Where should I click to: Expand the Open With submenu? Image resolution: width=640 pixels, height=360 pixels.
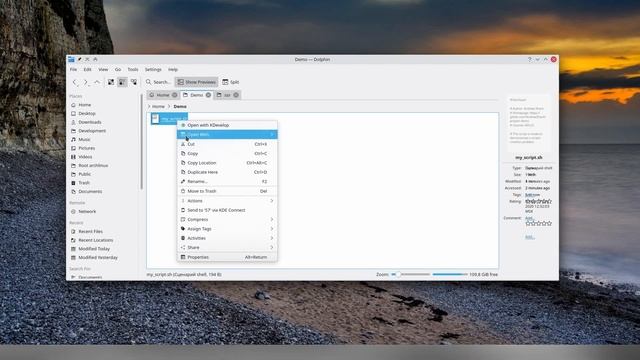(x=227, y=134)
